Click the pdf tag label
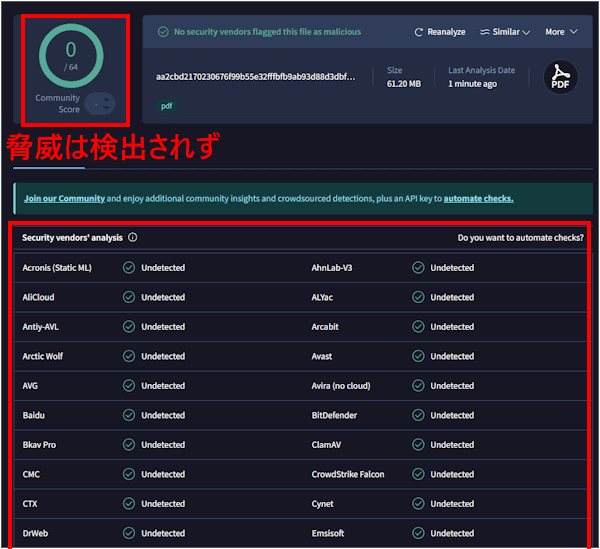This screenshot has width=600, height=549. coord(166,106)
